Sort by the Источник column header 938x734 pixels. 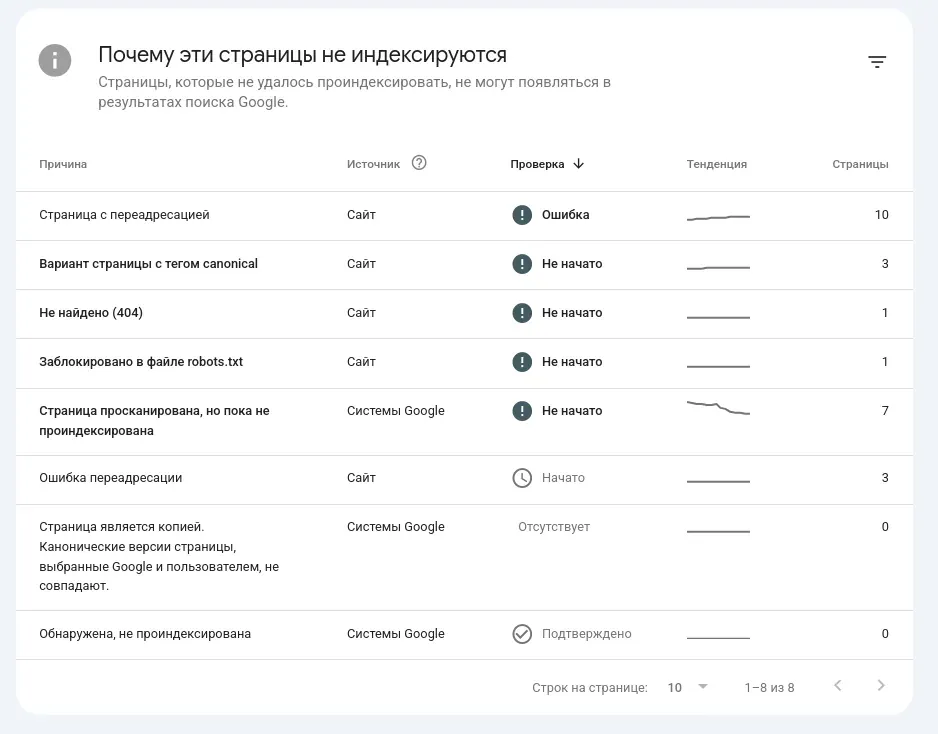point(373,164)
